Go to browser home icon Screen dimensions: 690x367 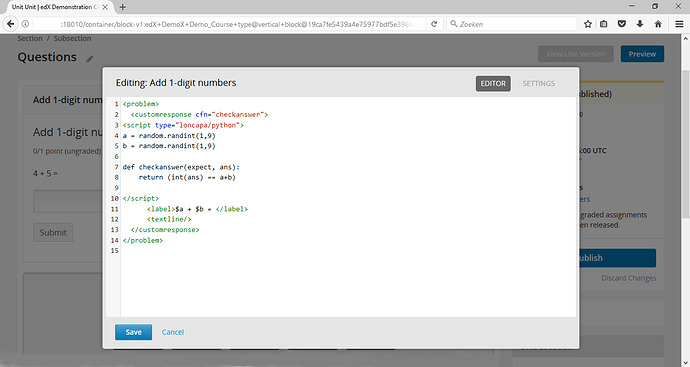pyautogui.click(x=658, y=24)
